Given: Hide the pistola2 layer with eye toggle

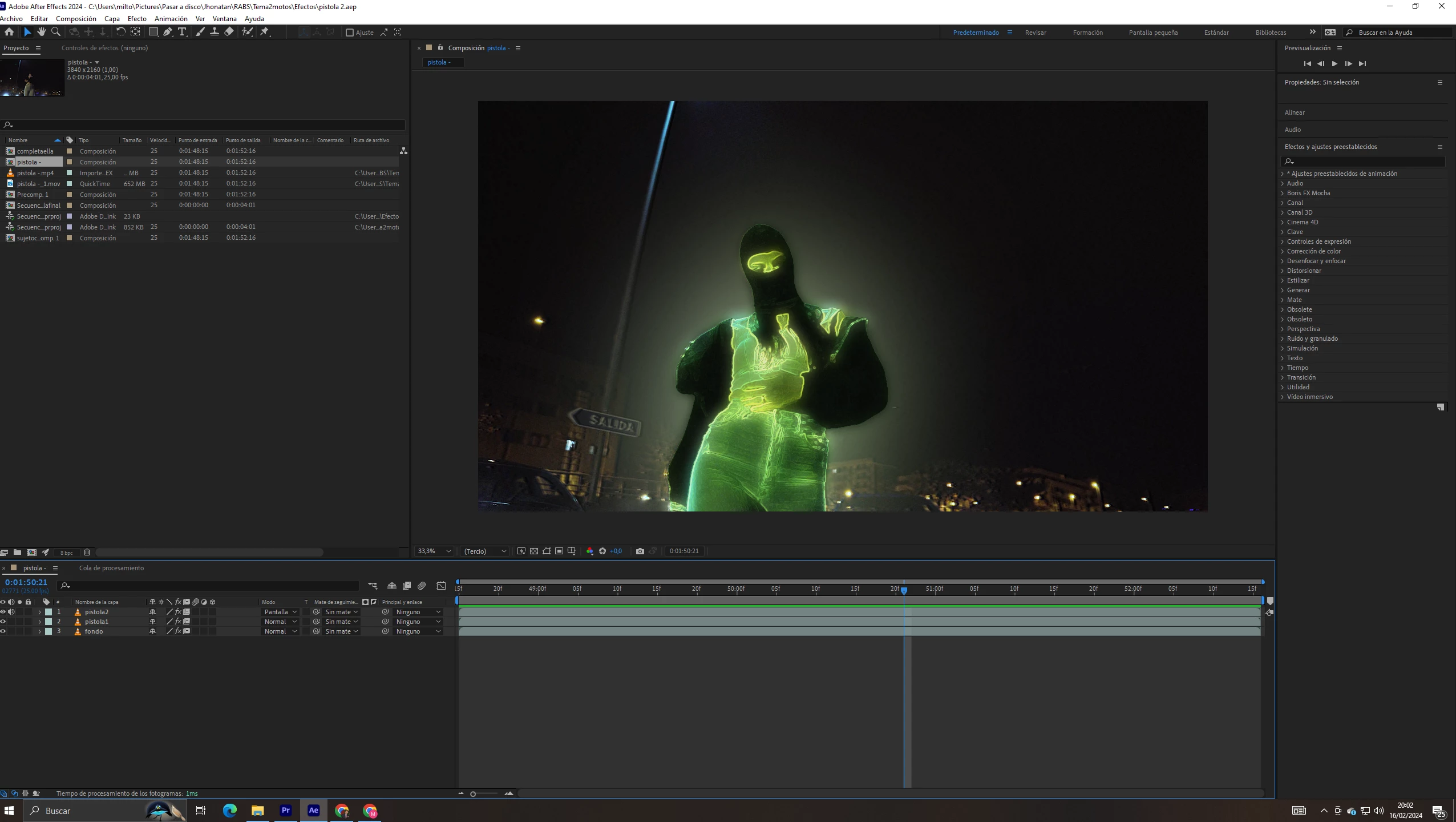Looking at the screenshot, I should click(x=3, y=612).
